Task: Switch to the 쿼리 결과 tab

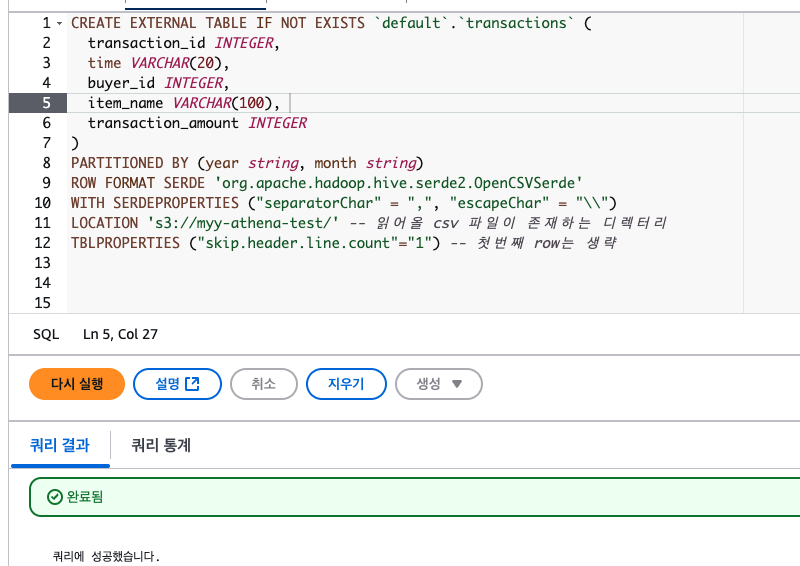Action: click(x=59, y=445)
